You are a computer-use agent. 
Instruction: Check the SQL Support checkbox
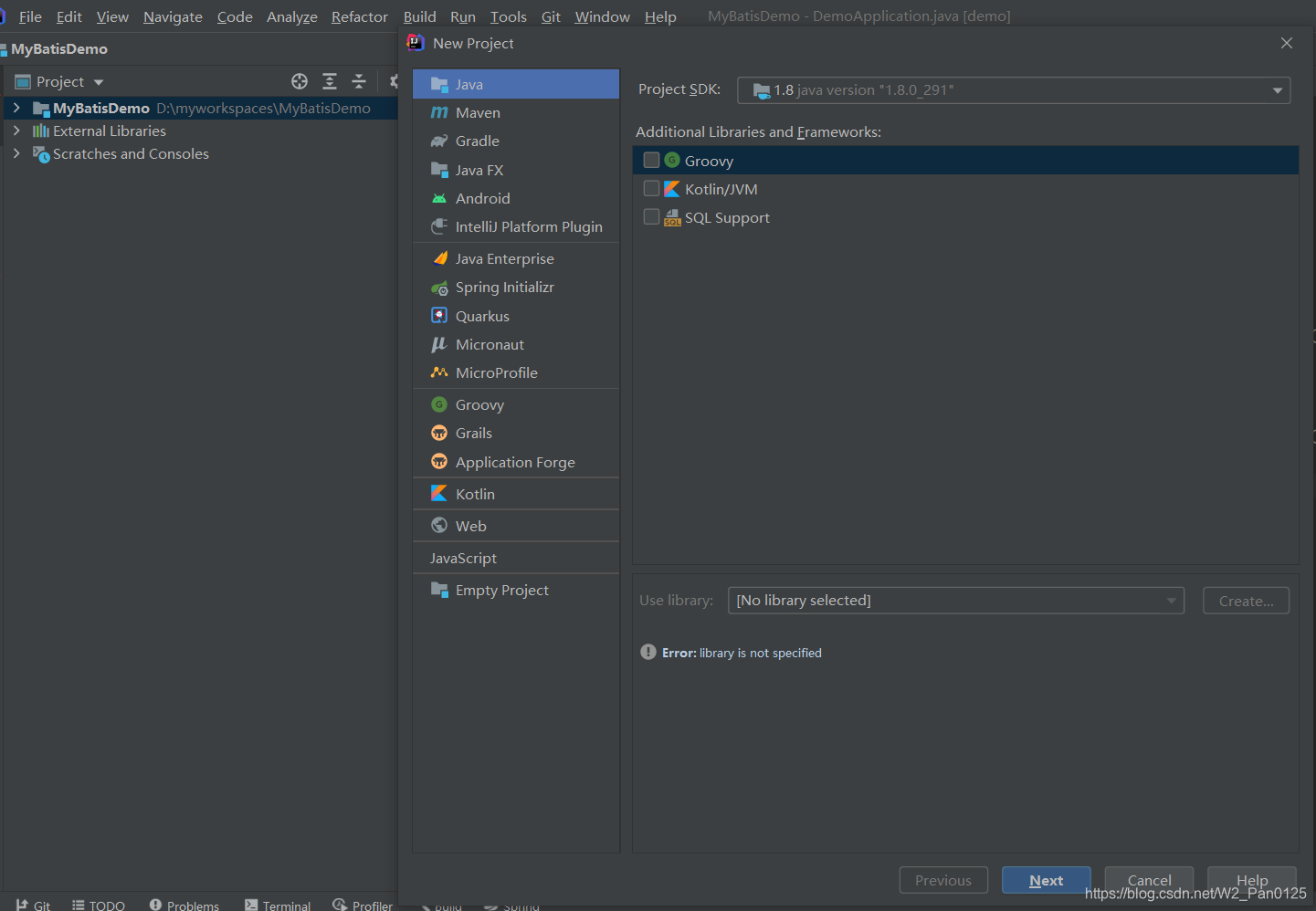click(x=651, y=216)
